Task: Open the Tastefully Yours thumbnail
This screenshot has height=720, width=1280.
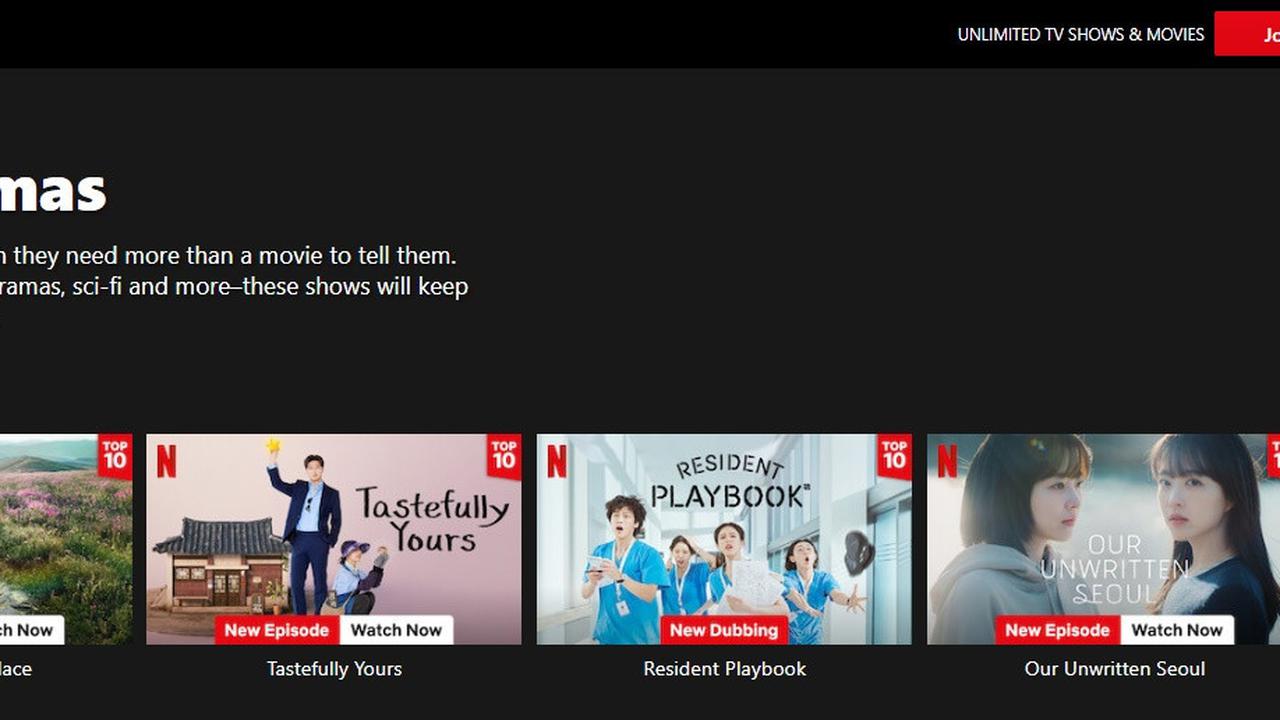Action: 334,539
